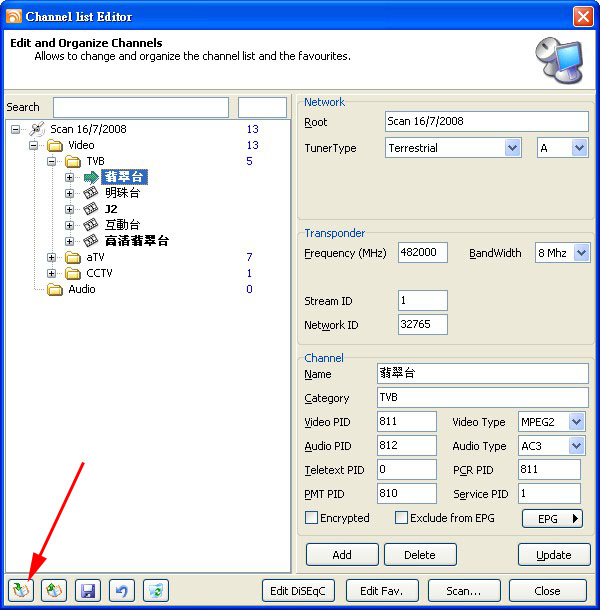Click the film strip icon beside J2
600x610 pixels.
coord(91,209)
